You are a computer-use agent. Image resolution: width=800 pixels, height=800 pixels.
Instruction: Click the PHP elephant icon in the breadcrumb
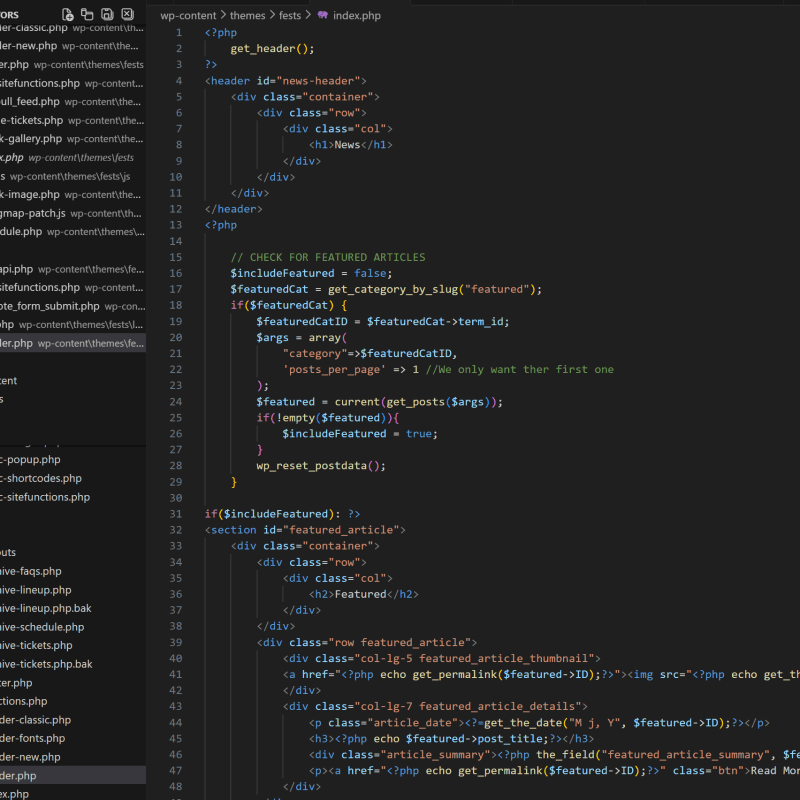[322, 16]
